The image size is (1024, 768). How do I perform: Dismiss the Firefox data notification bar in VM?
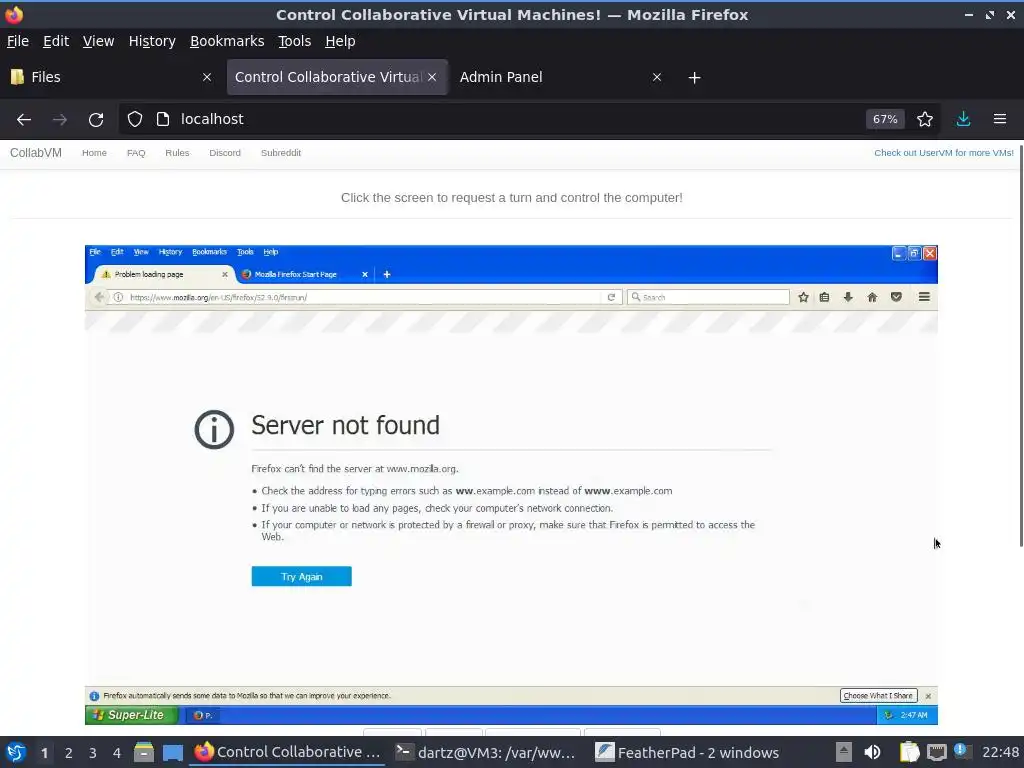[928, 696]
